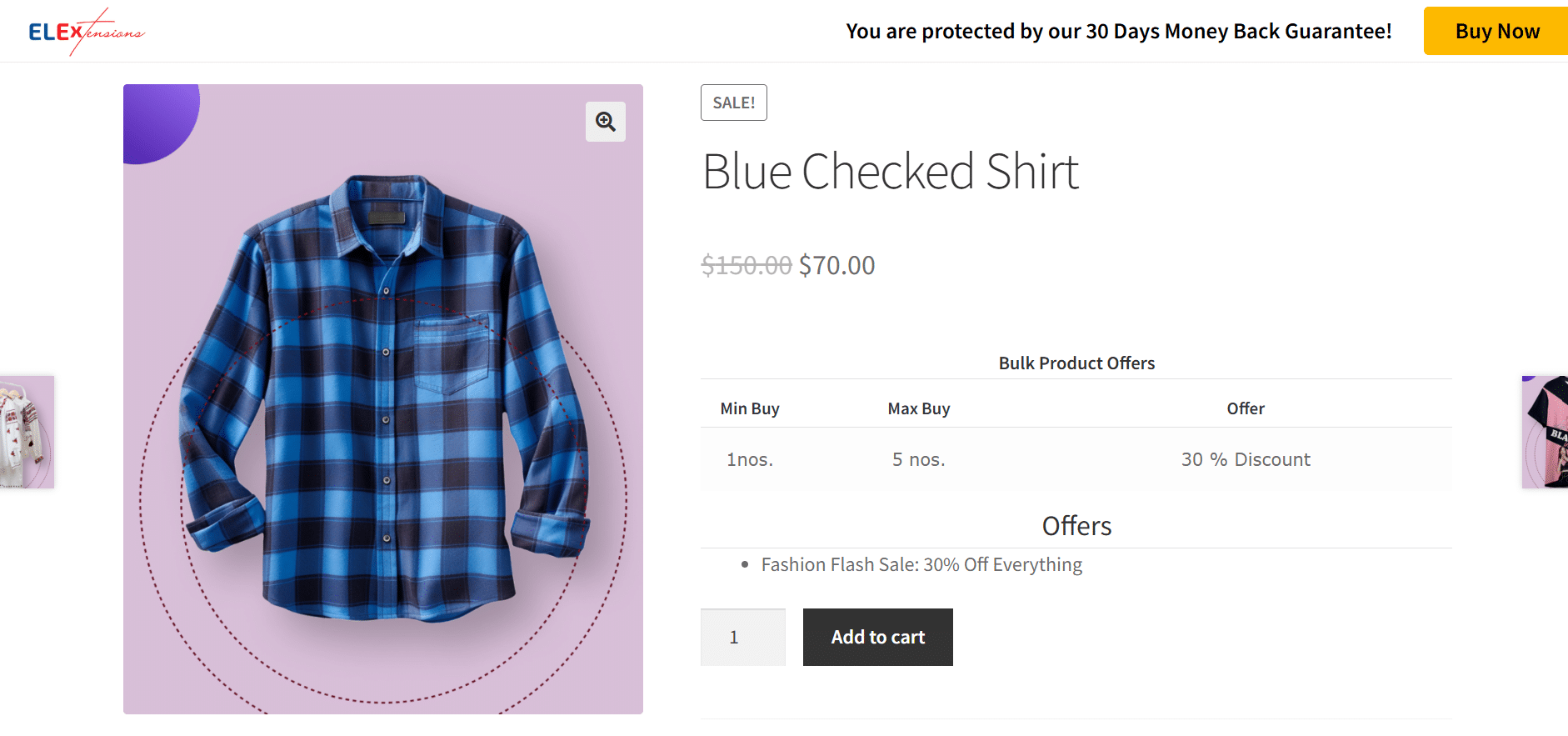Open next product thumbnail on right edge
1568x736 pixels.
click(x=1545, y=432)
